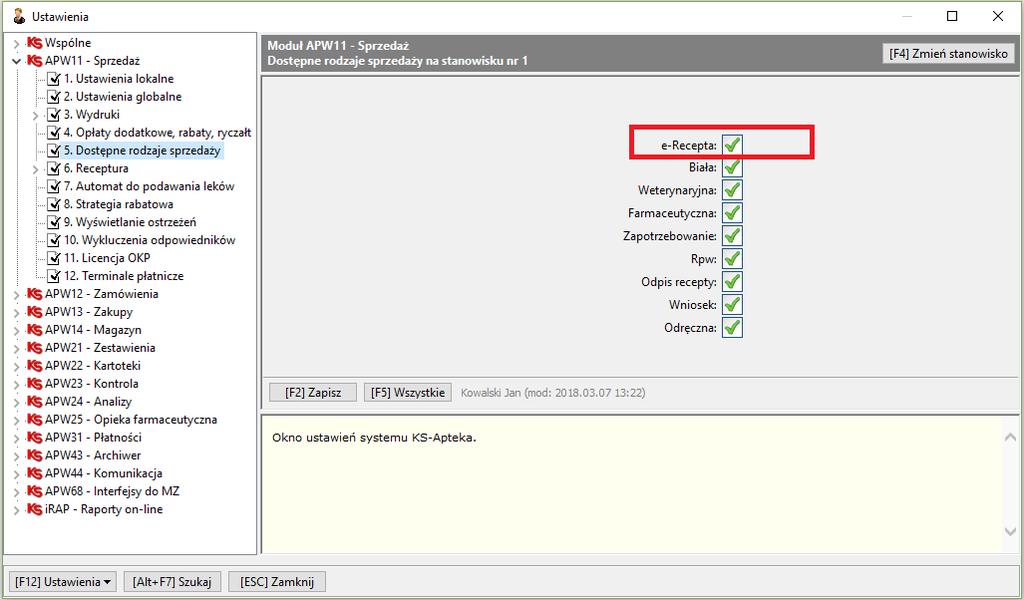Toggle the Wniosek checkbox
The width and height of the screenshot is (1024, 600).
point(732,304)
